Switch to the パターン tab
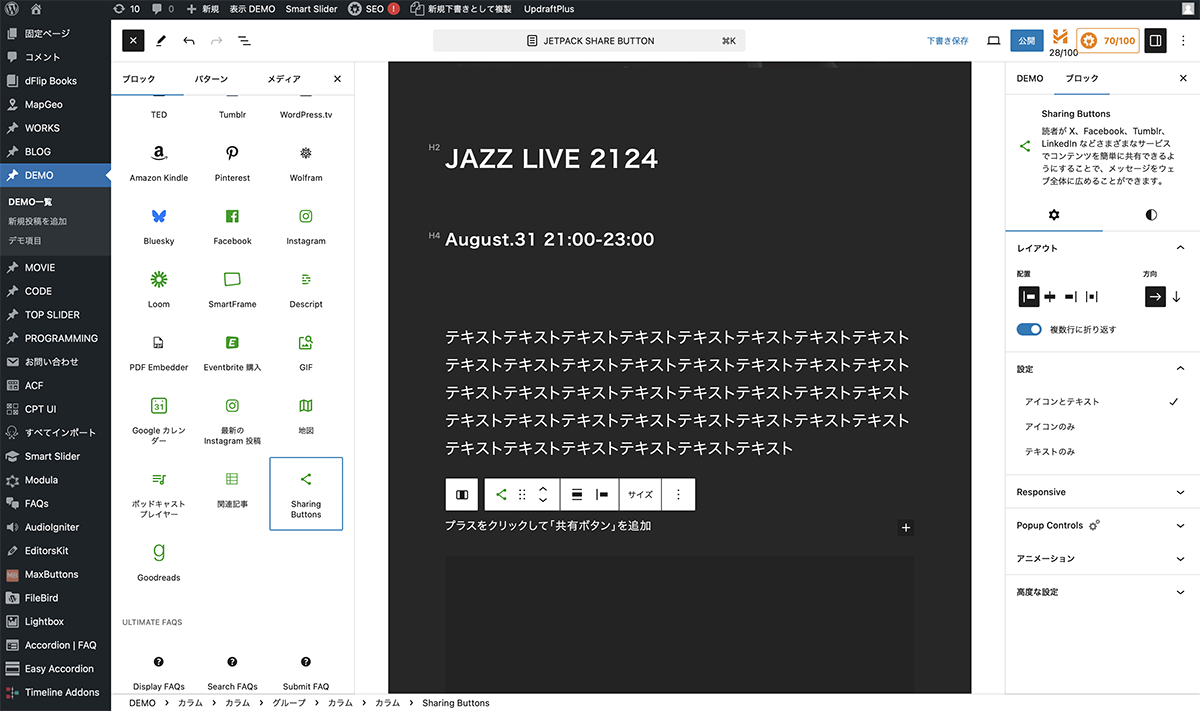The image size is (1200, 711). pos(211,79)
